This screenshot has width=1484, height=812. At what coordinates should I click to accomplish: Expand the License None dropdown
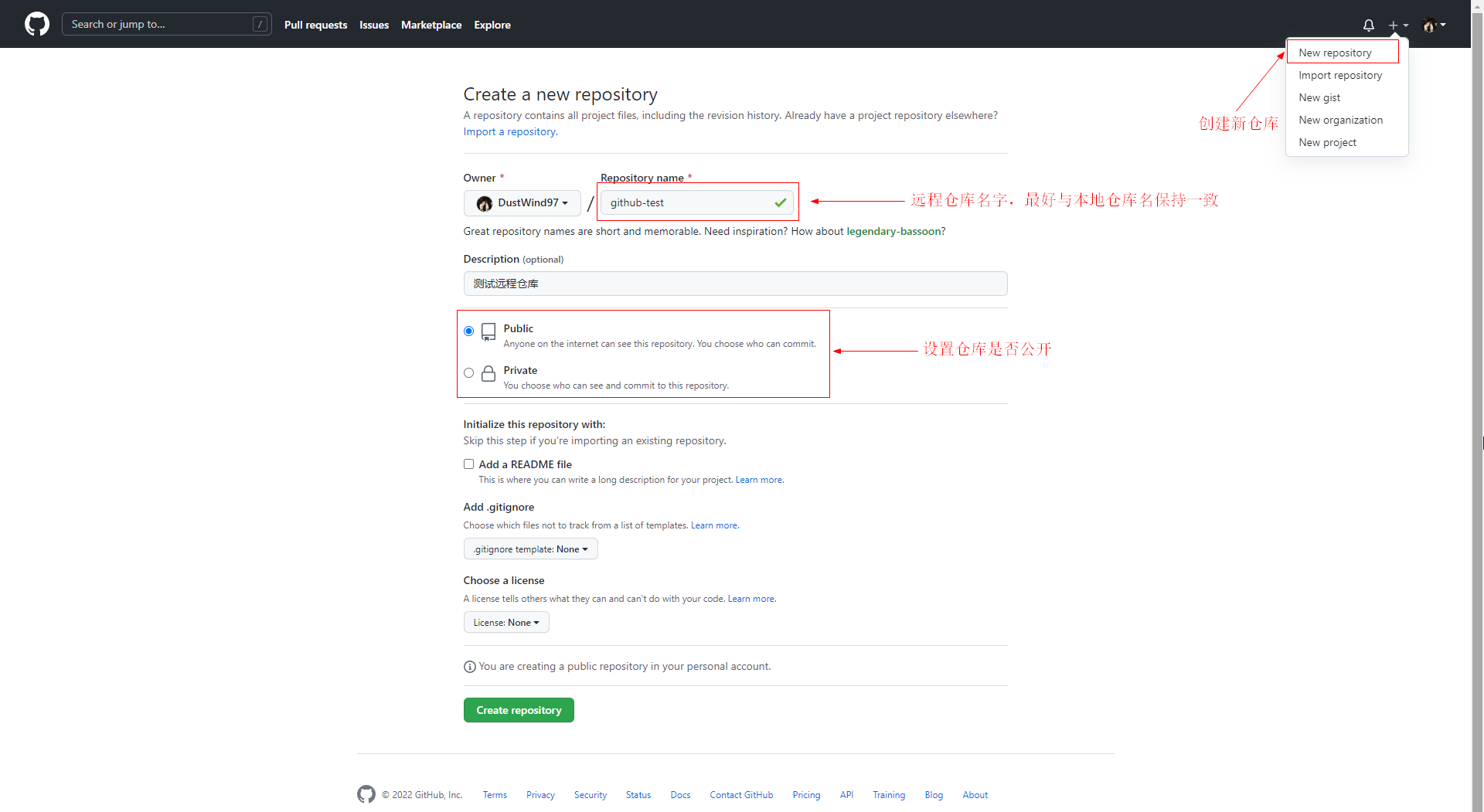(x=506, y=623)
